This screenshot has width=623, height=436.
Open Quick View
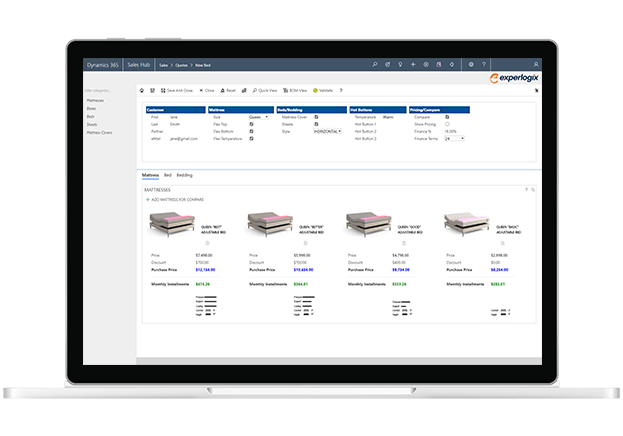pos(265,91)
